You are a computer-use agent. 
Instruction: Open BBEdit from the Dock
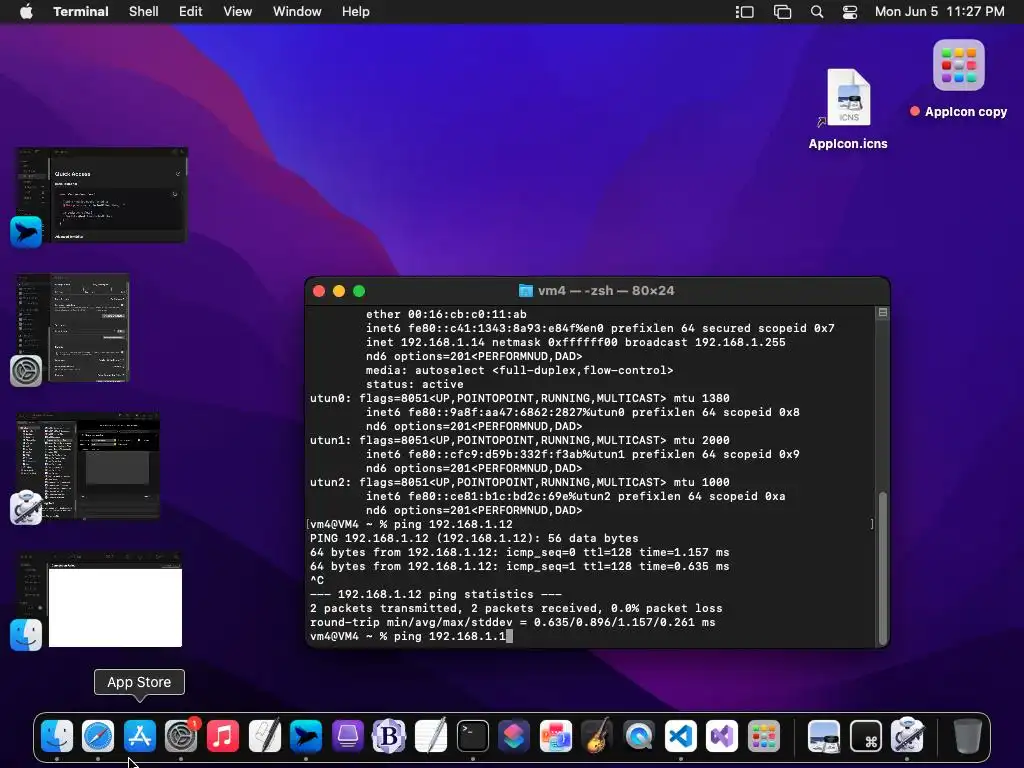click(389, 736)
